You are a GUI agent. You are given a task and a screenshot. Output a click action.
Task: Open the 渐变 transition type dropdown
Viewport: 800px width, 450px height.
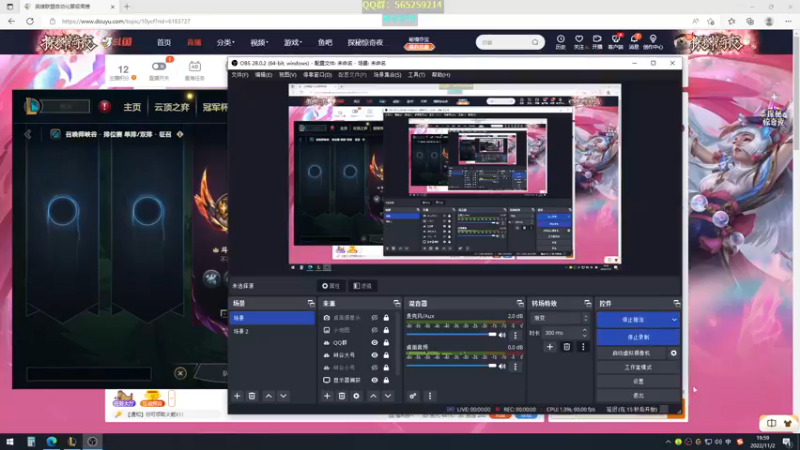click(560, 318)
